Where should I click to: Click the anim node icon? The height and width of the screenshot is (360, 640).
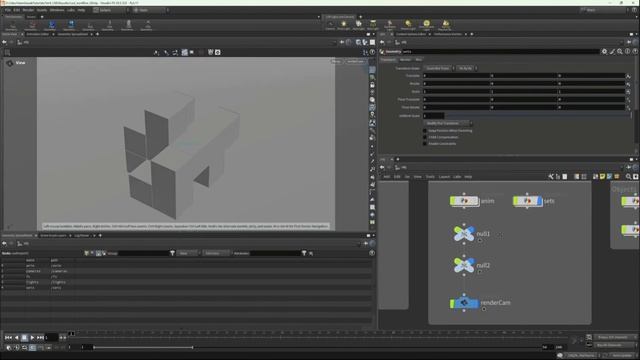coord(464,201)
